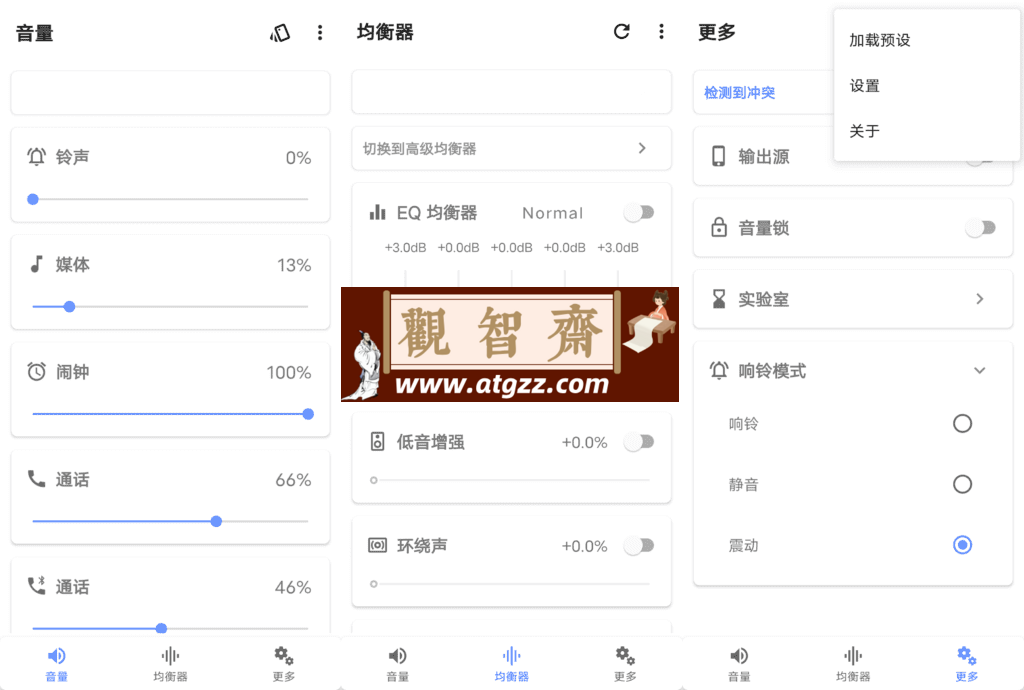
Task: Click the blank card atop 均衡器 screen
Action: pyautogui.click(x=511, y=91)
